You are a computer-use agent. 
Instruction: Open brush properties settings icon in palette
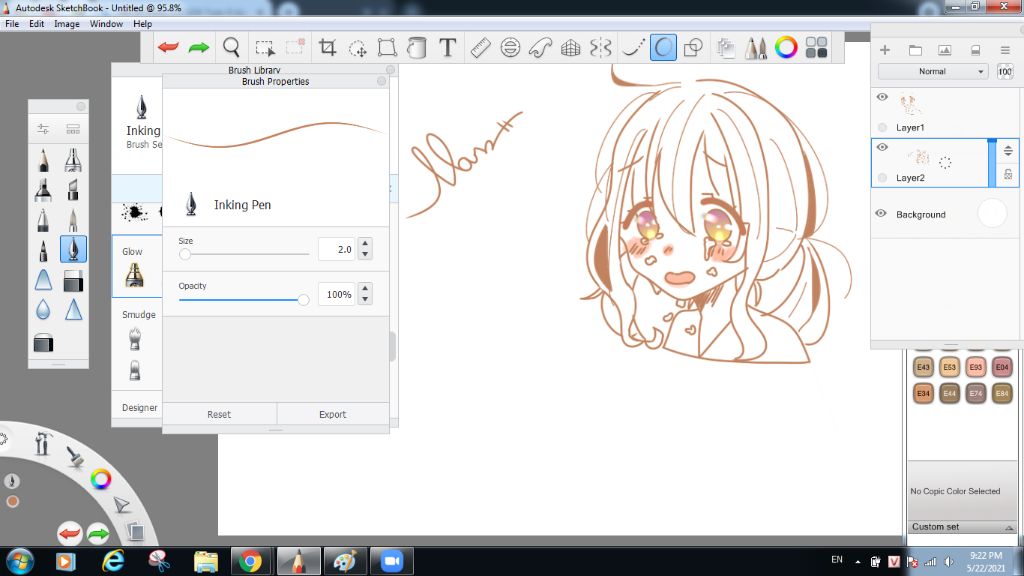click(43, 129)
